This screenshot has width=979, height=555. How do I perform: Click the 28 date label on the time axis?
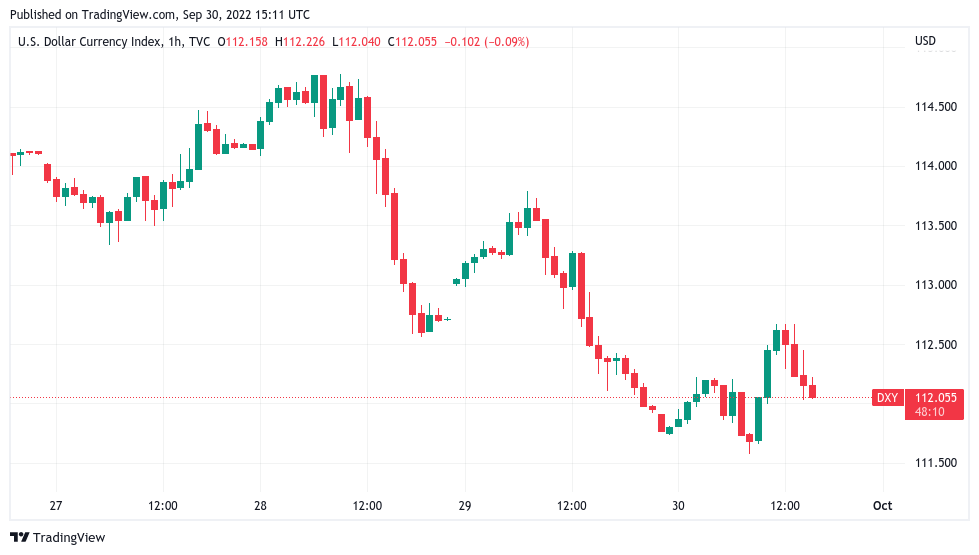[261, 505]
